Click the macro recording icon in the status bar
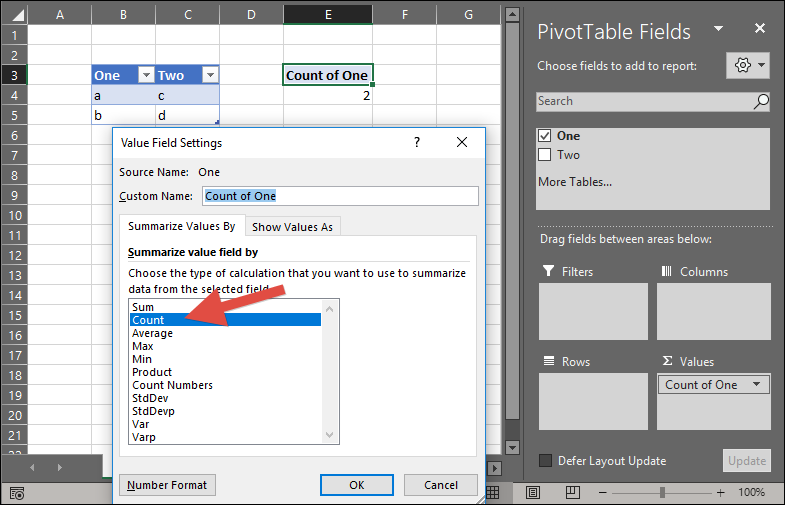785x505 pixels. pos(17,493)
